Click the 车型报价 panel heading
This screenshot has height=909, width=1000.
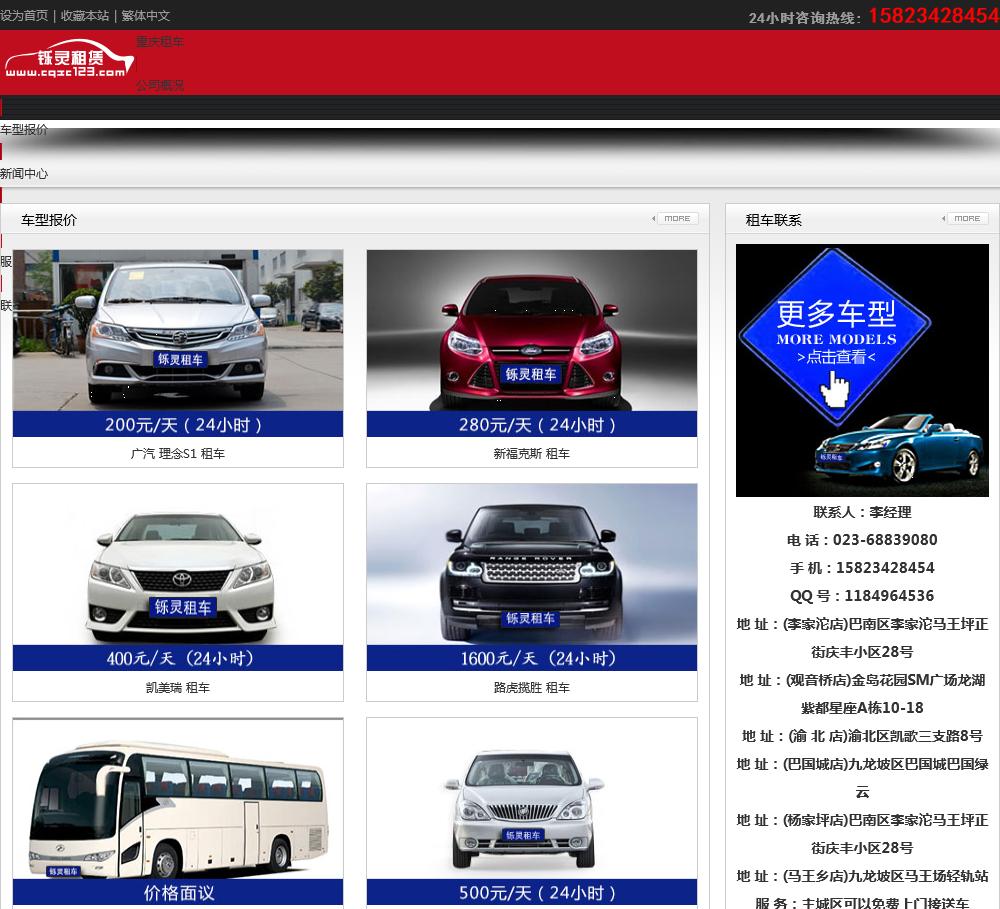(48, 220)
